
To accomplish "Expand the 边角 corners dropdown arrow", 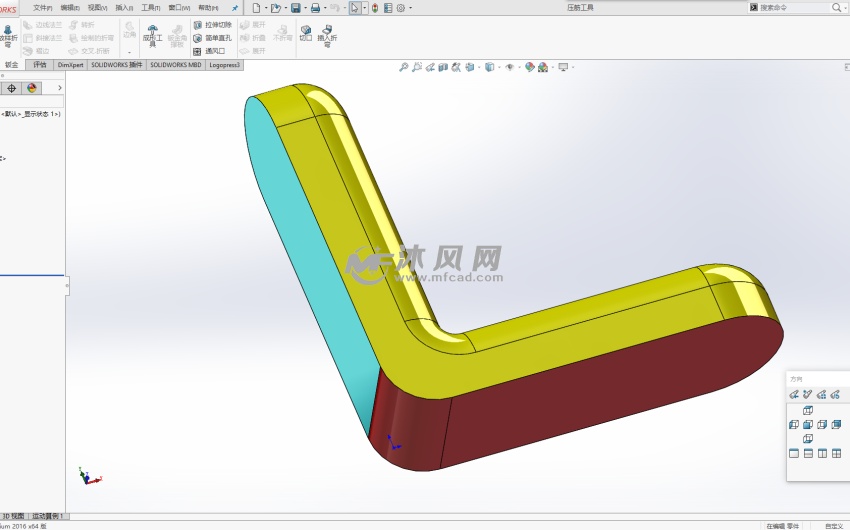I will point(130,51).
